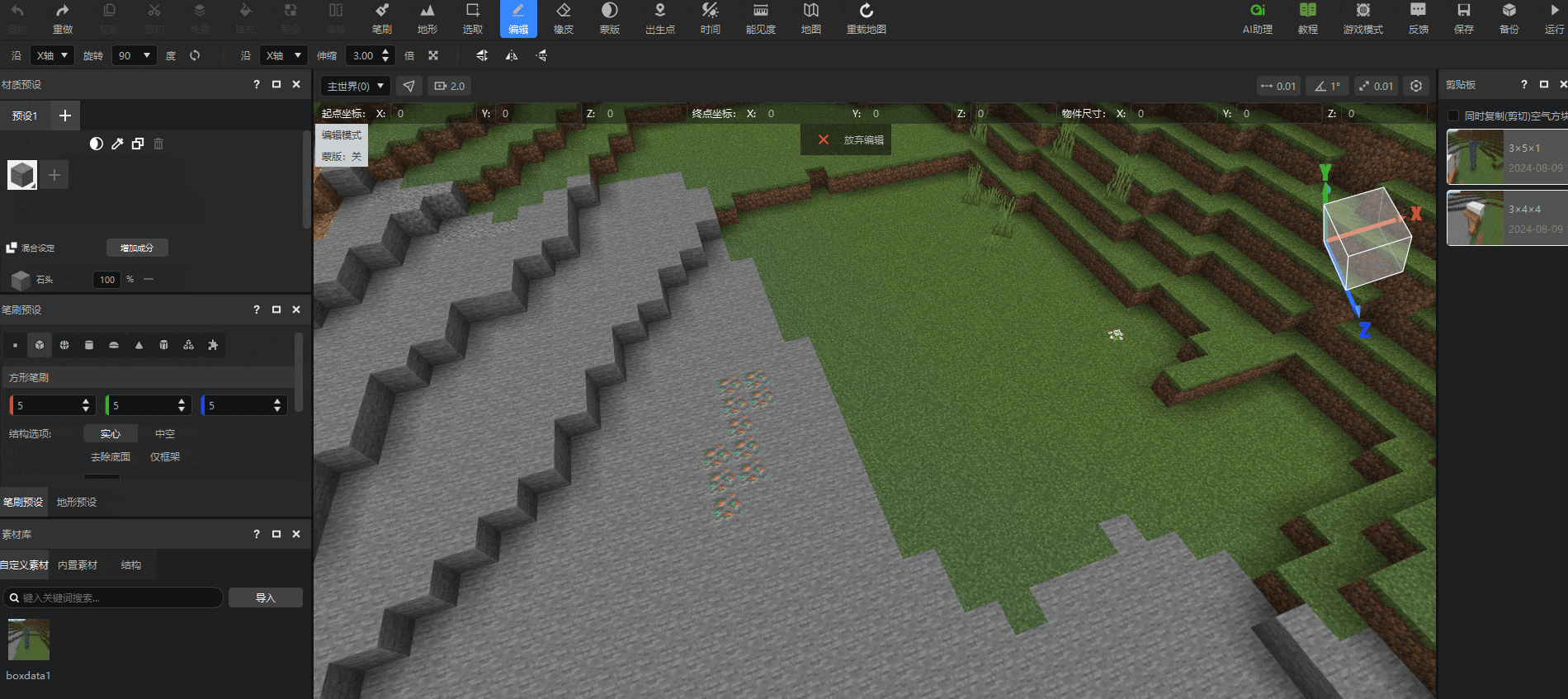Select the cube brush shape

pos(40,345)
